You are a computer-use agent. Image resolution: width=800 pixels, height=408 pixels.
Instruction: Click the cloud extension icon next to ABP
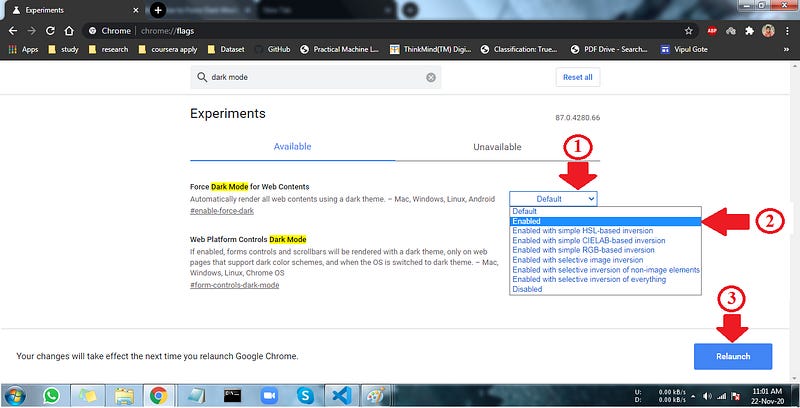coord(731,31)
